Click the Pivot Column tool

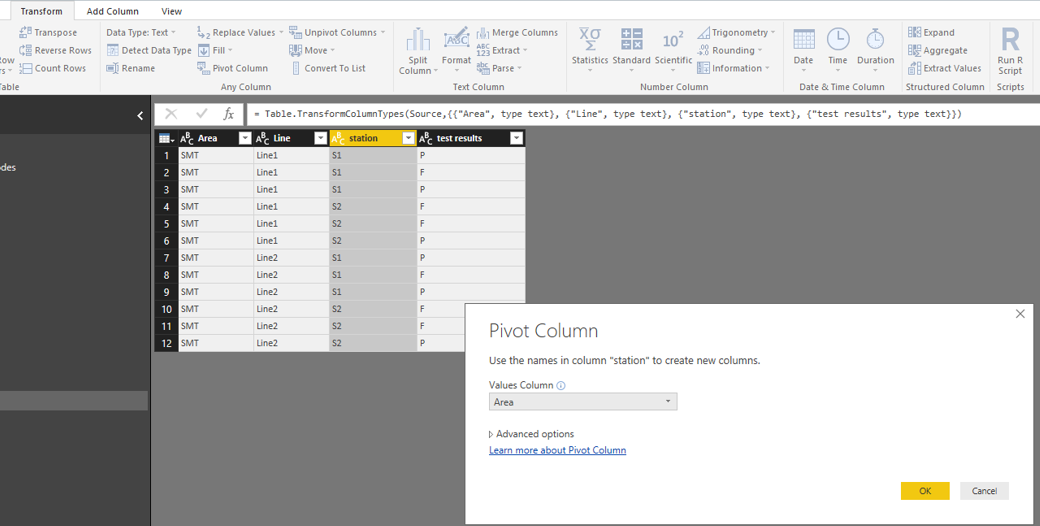click(x=232, y=68)
